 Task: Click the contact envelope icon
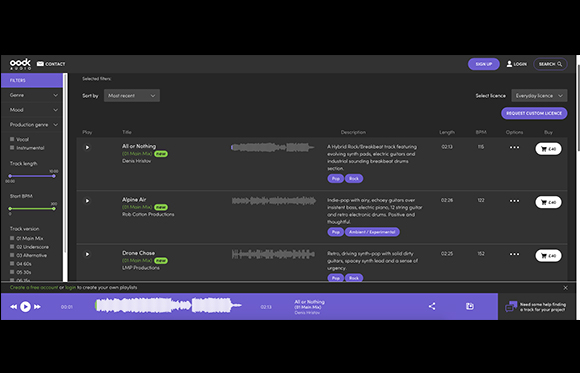(x=40, y=64)
